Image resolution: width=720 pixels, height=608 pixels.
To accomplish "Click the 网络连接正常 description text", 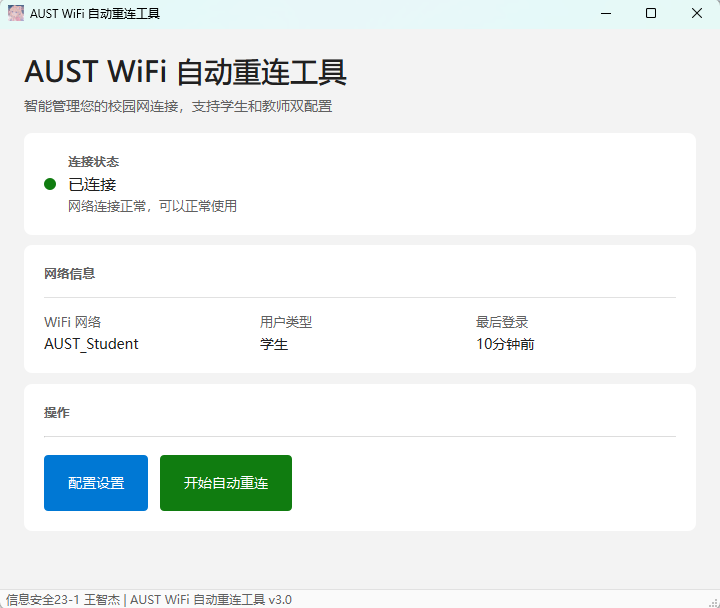I will coord(152,206).
